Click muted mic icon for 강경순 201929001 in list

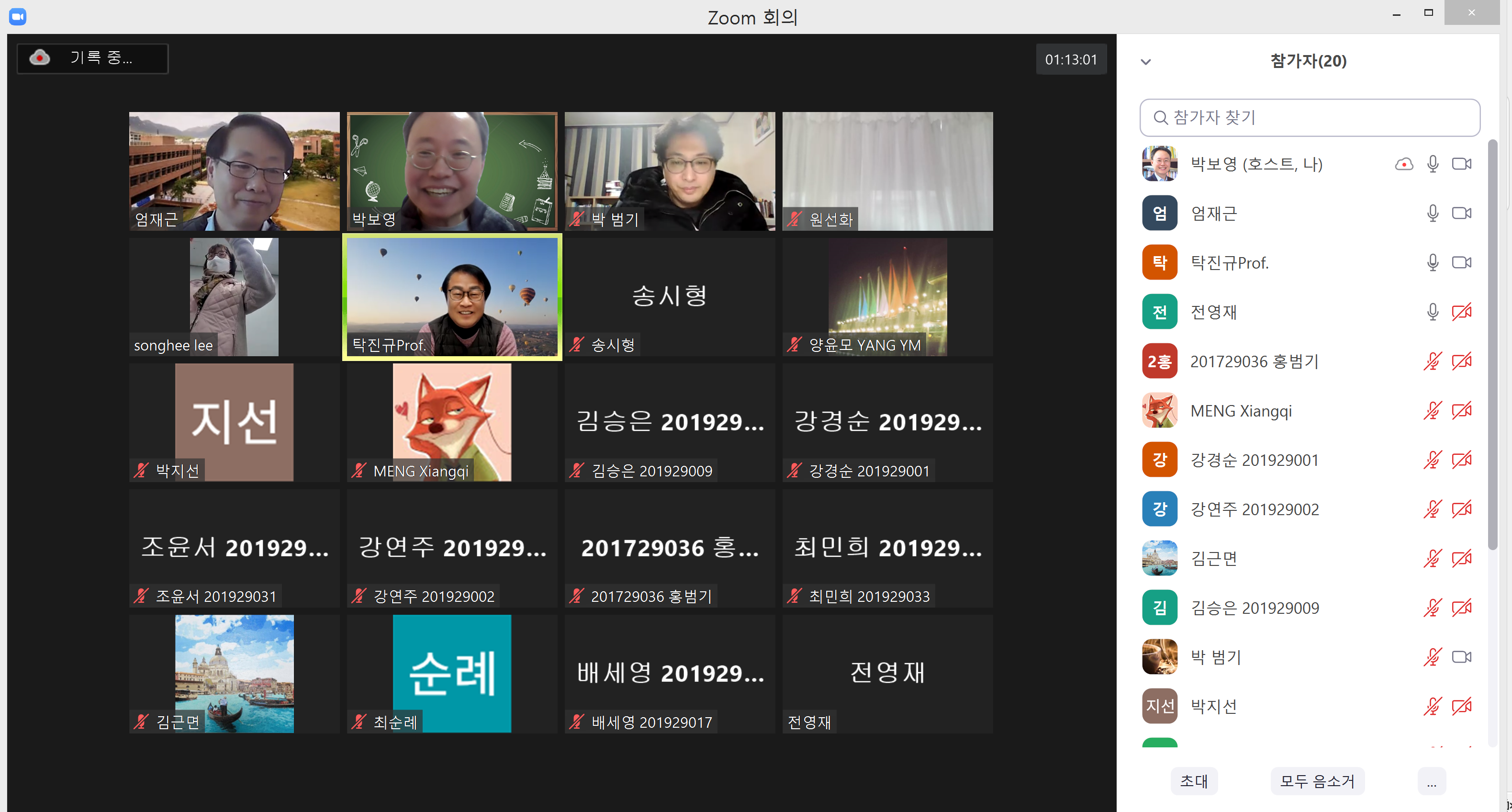coord(1433,460)
